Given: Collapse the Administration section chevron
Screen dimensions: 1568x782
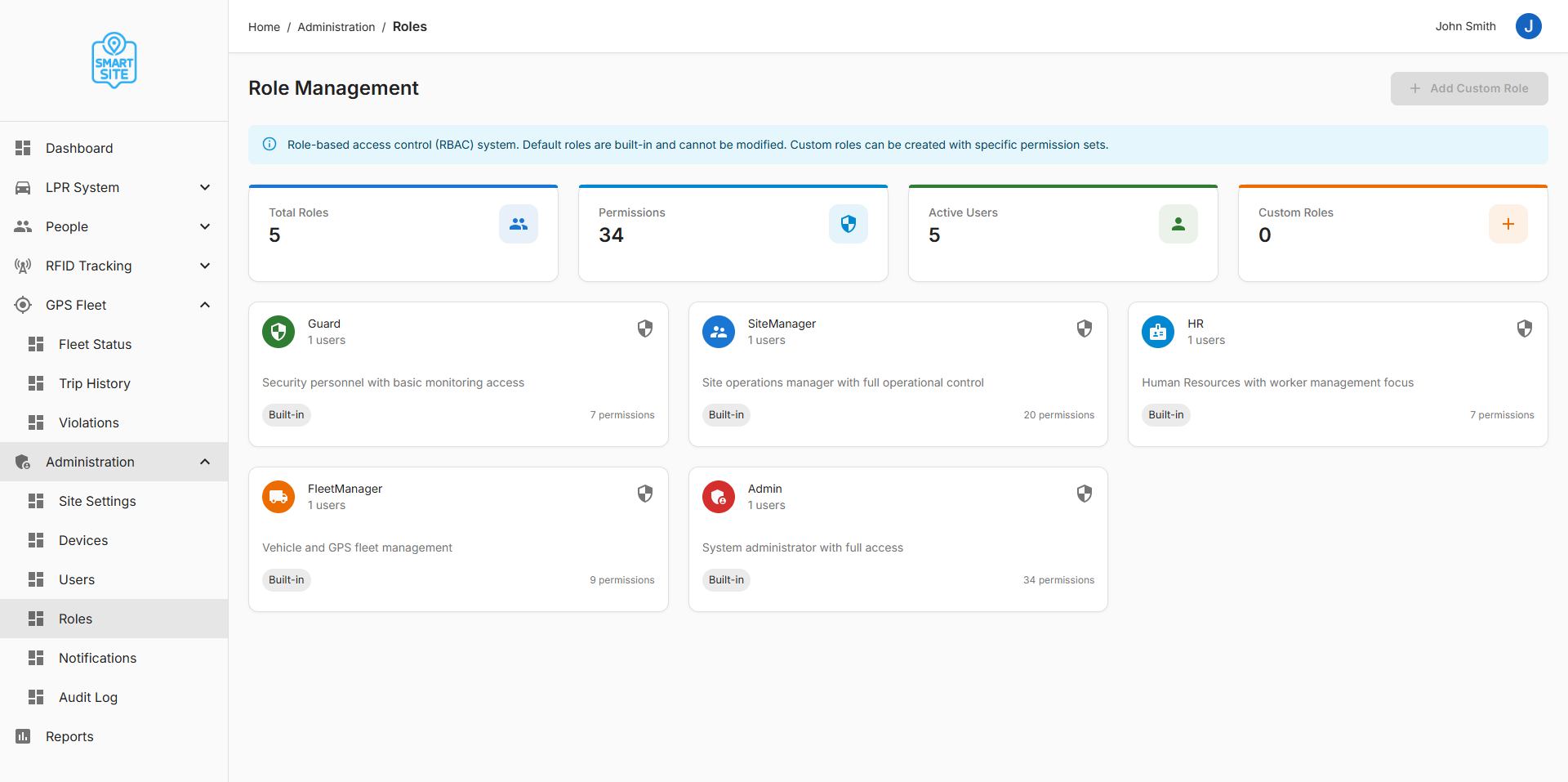Looking at the screenshot, I should tap(205, 462).
